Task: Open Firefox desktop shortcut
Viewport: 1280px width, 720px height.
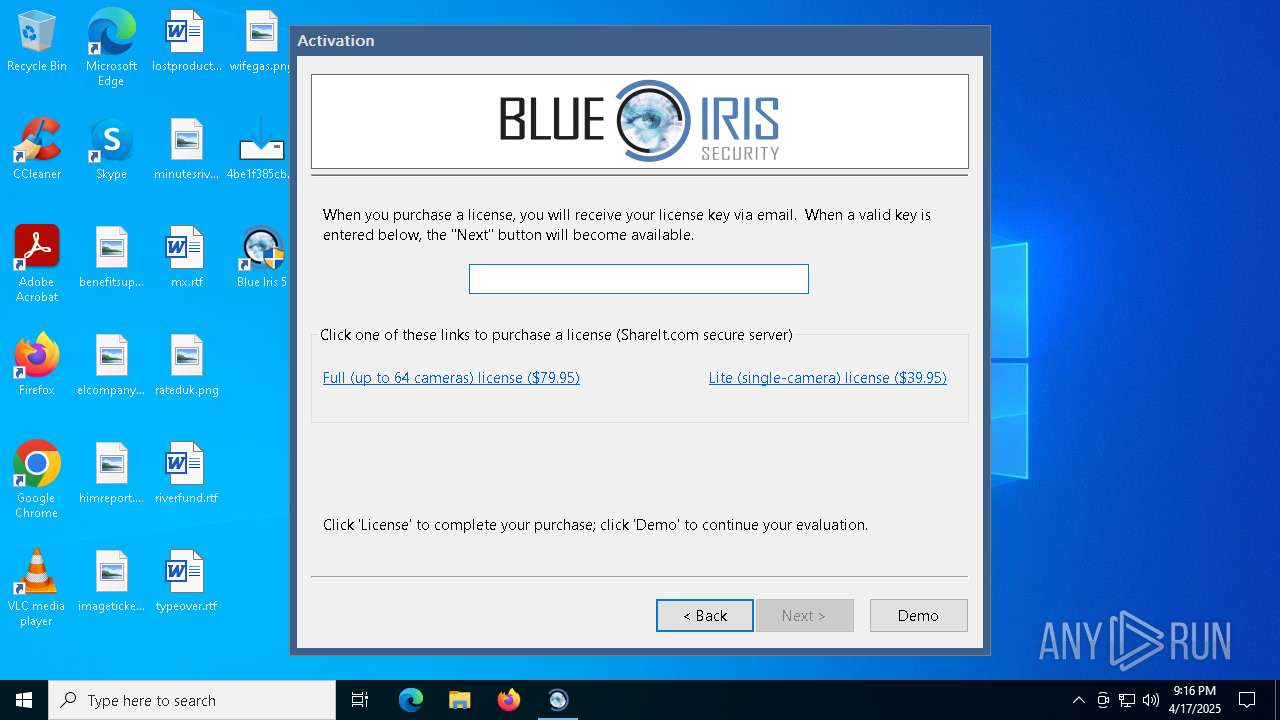Action: point(37,366)
